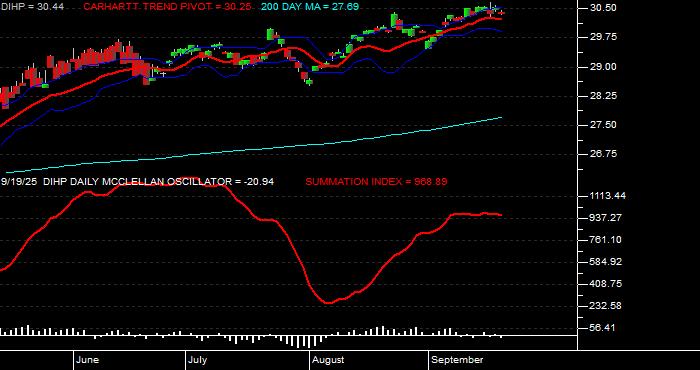Click the 761.10 summation axis value
Screen dimensions: 700x370
(x=605, y=240)
